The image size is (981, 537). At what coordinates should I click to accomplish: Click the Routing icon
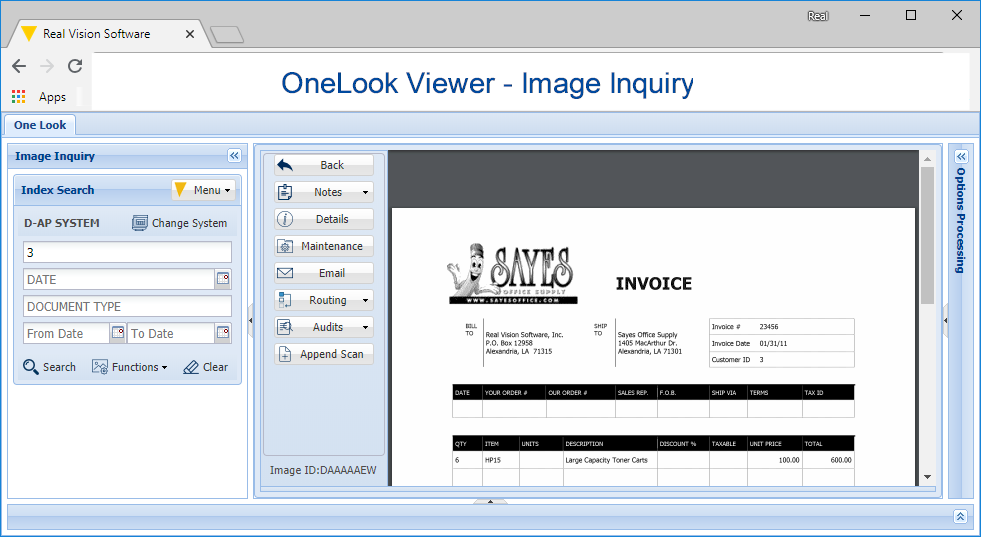pos(285,300)
